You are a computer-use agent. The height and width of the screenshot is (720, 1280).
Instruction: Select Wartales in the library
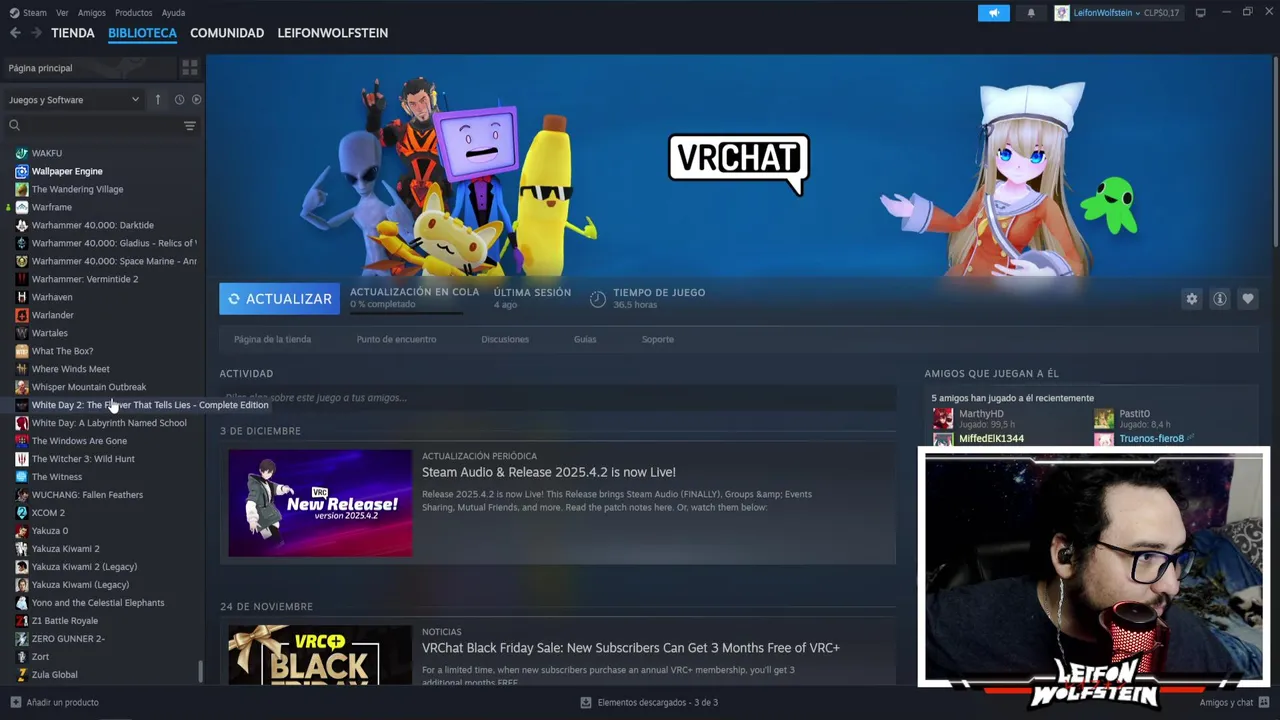50,333
